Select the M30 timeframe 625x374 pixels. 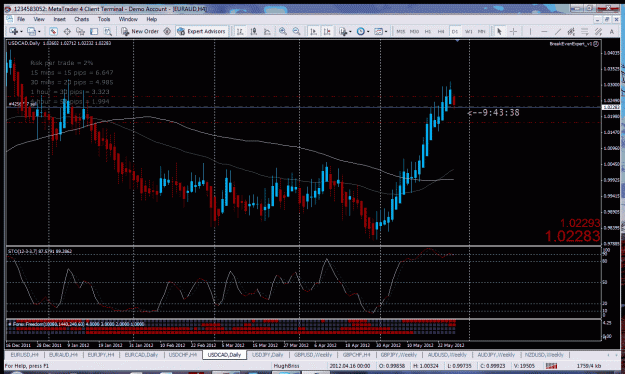414,31
